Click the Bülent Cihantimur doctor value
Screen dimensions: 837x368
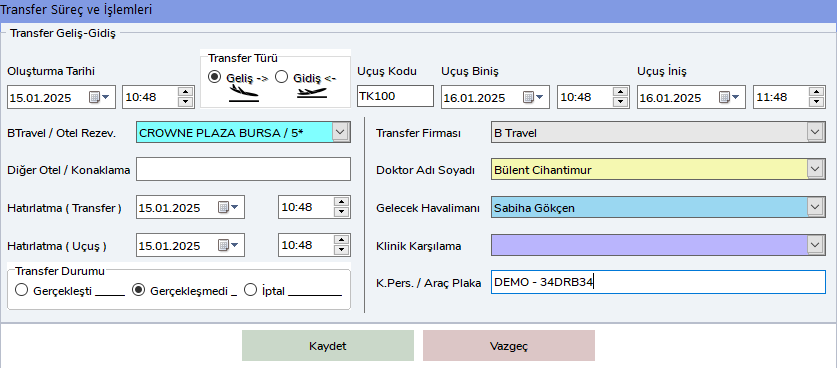[x=543, y=170]
